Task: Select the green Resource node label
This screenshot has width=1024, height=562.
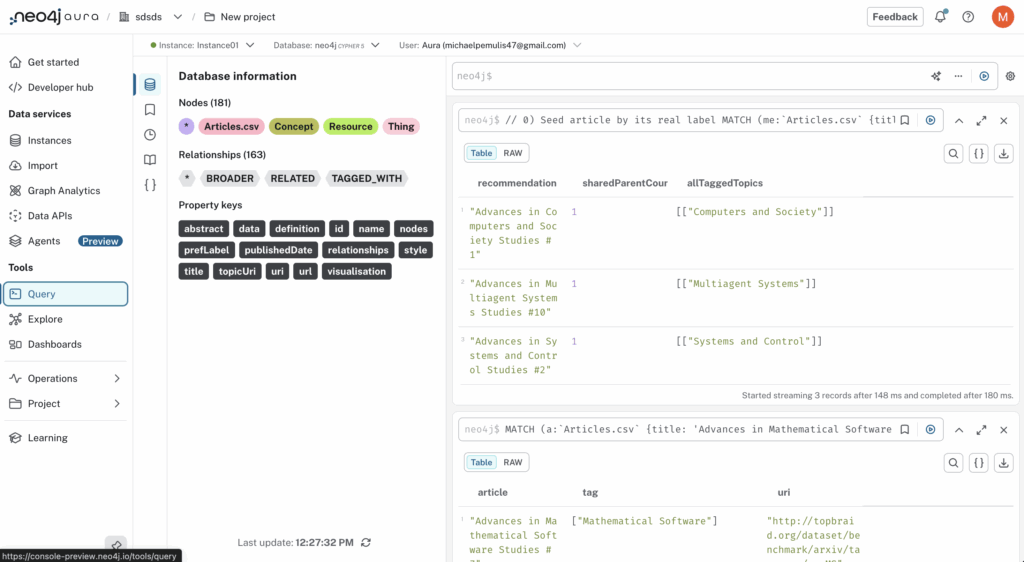Action: point(350,127)
